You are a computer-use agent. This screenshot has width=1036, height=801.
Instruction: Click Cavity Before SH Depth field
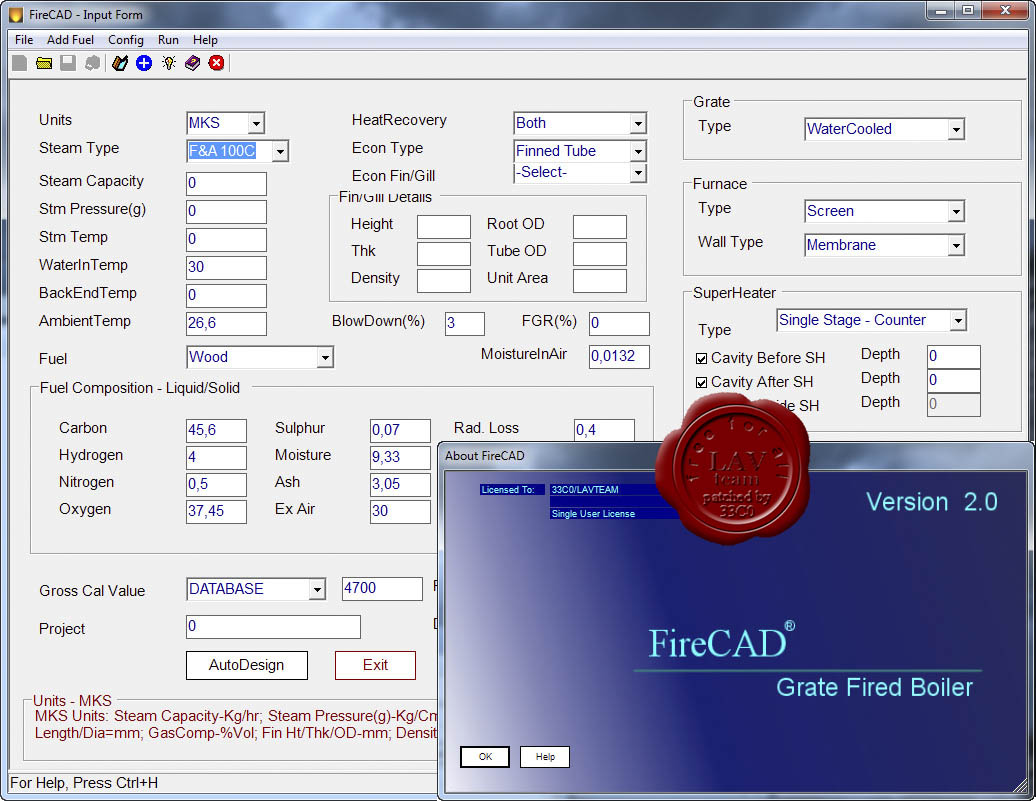(953, 357)
